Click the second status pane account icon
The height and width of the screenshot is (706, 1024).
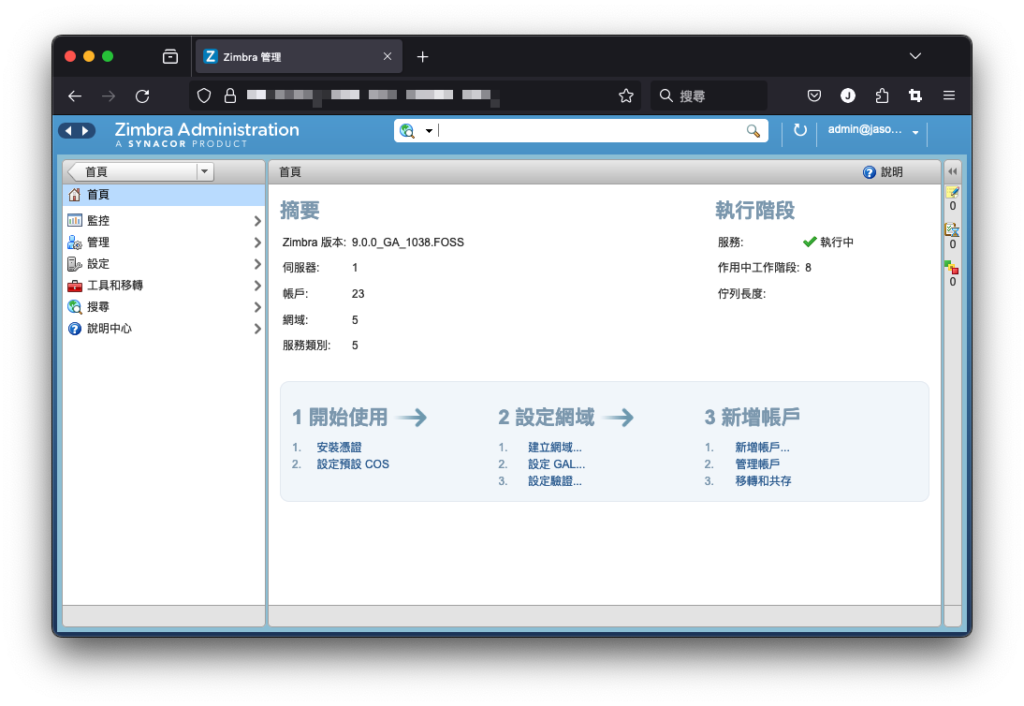[952, 230]
